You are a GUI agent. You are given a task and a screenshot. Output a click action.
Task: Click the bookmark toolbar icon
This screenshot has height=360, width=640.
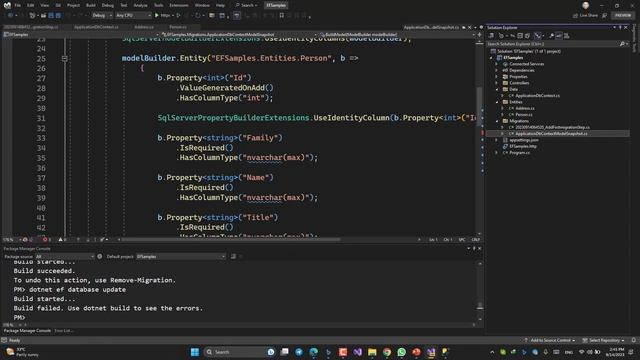(282, 16)
